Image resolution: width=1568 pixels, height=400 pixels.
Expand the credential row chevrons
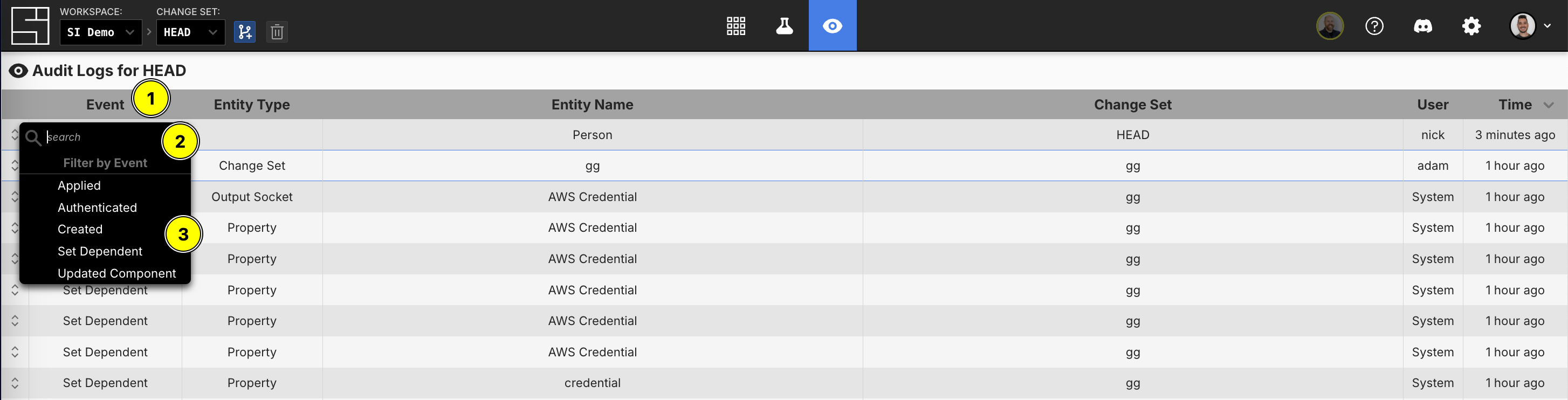pos(15,383)
